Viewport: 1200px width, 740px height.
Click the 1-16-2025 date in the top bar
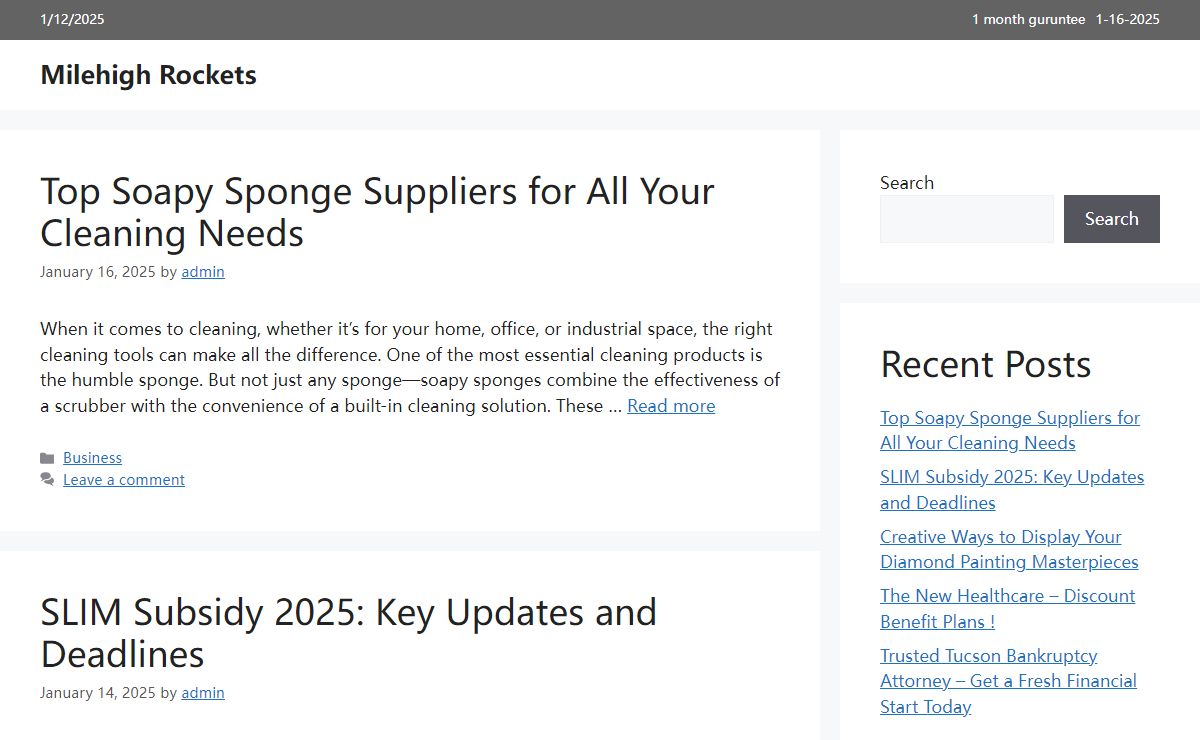coord(1127,19)
